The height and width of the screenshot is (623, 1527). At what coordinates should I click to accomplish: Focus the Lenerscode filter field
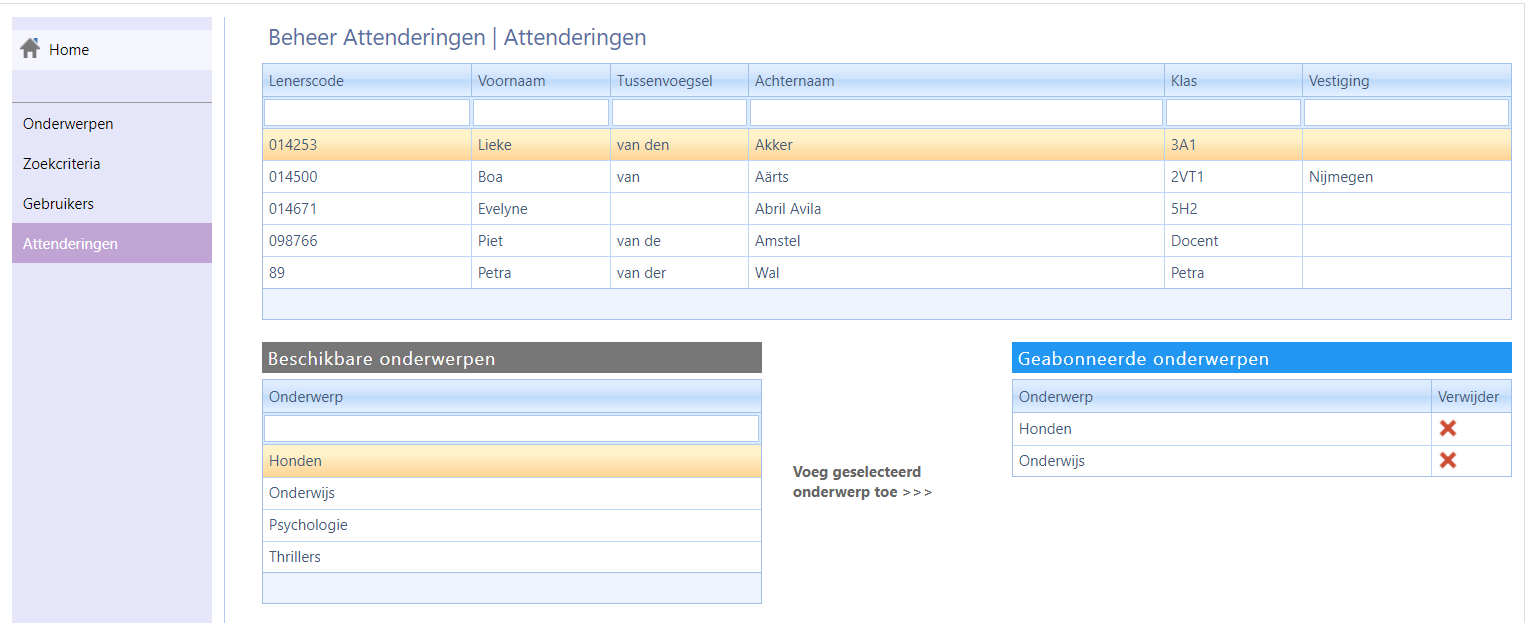click(366, 112)
